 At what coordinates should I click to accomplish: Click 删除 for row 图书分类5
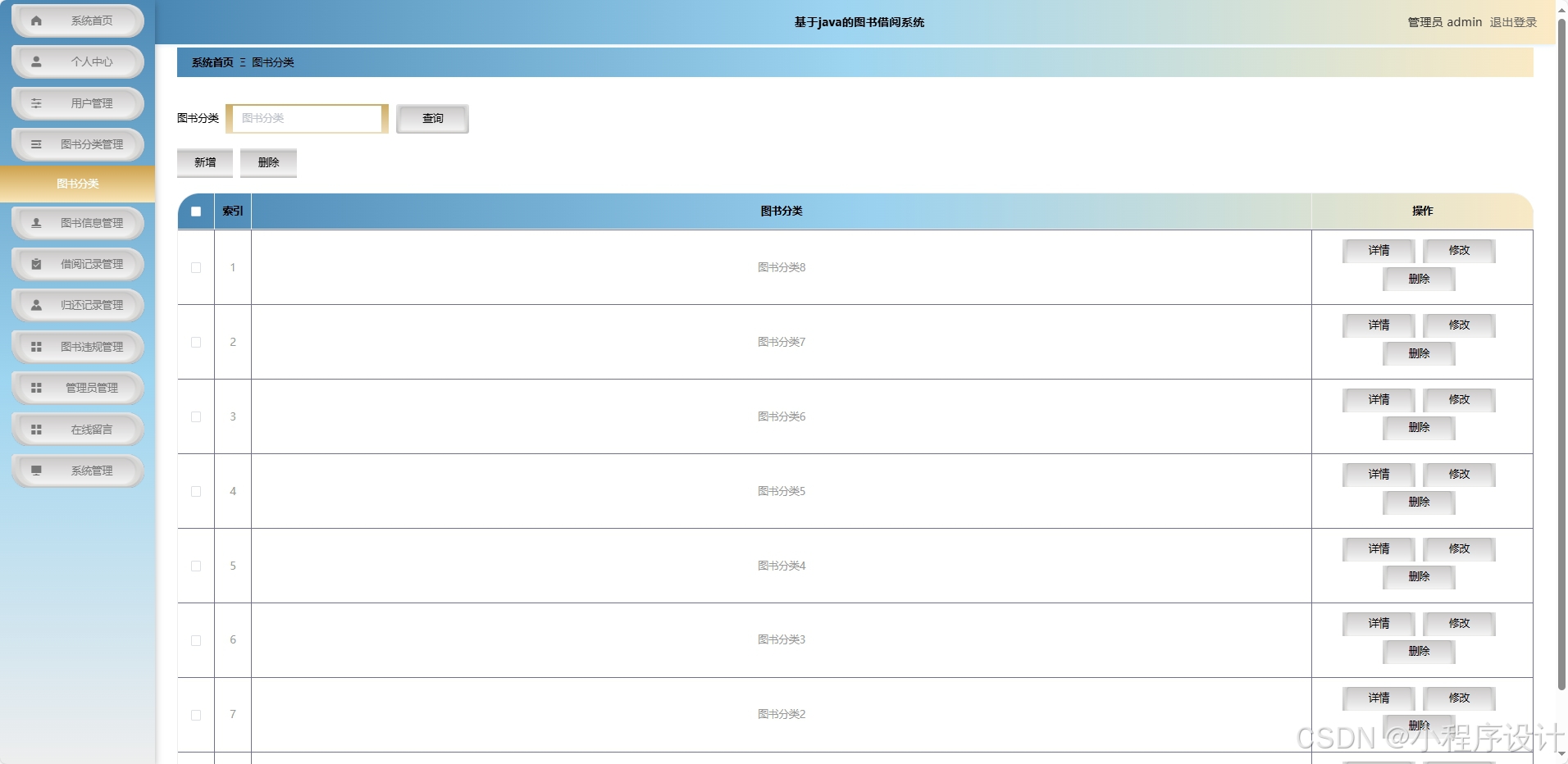coord(1419,503)
